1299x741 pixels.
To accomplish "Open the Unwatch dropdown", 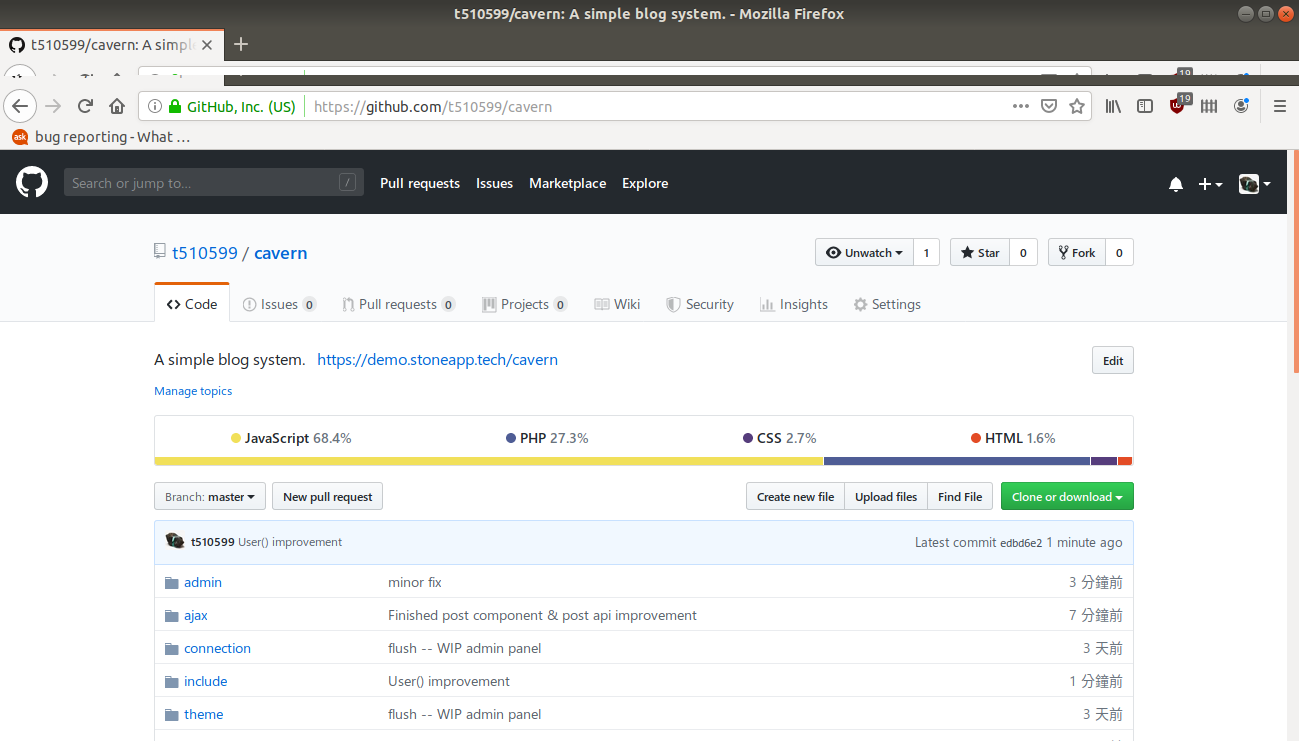I will point(864,253).
